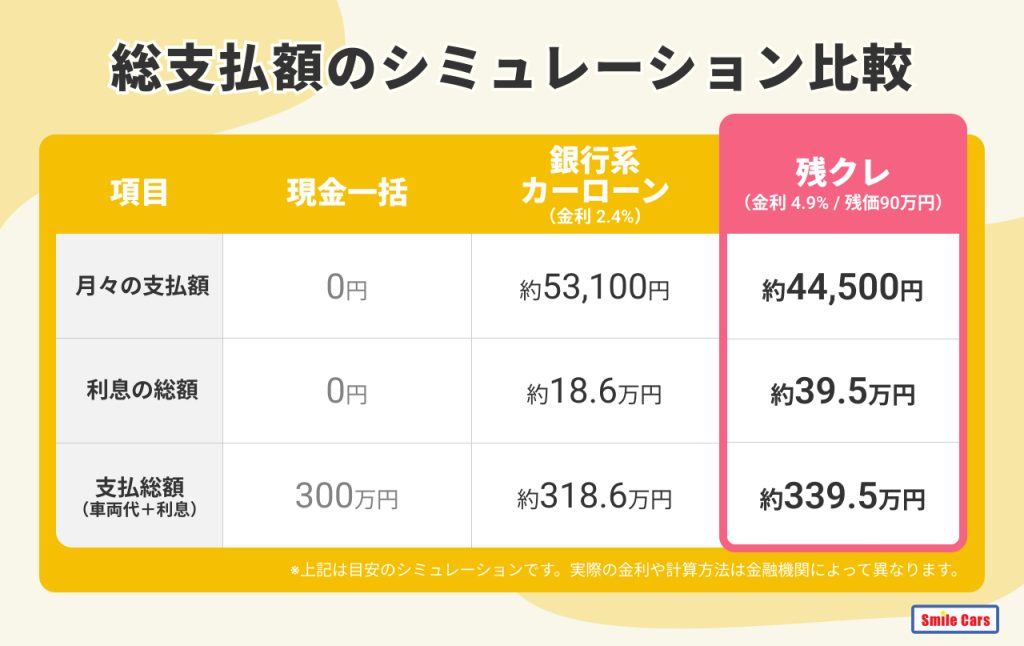Click the 0円 cell in 月々の支払額 row
Image resolution: width=1024 pixels, height=646 pixels.
[x=347, y=288]
